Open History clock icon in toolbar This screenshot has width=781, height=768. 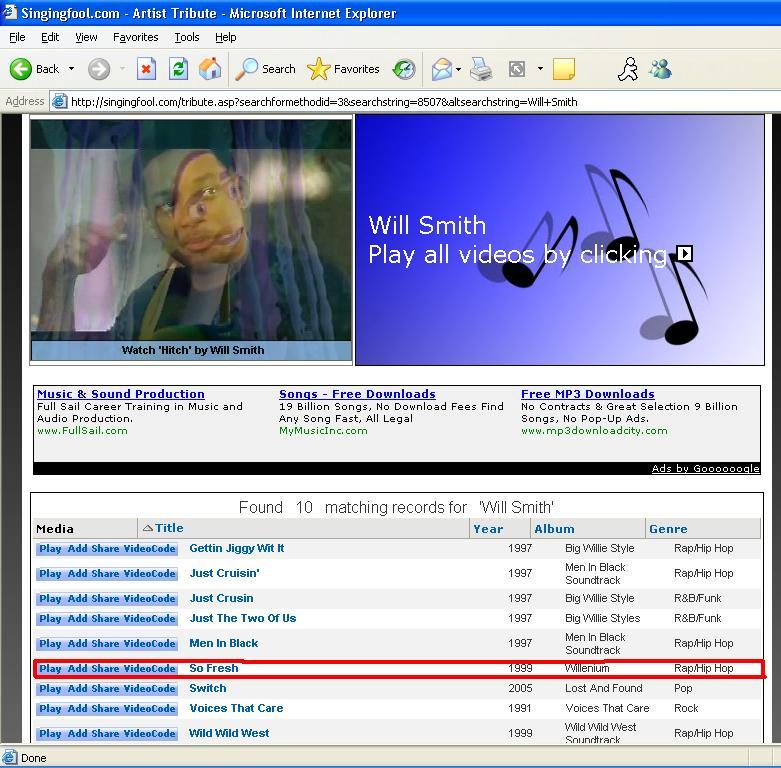[404, 69]
